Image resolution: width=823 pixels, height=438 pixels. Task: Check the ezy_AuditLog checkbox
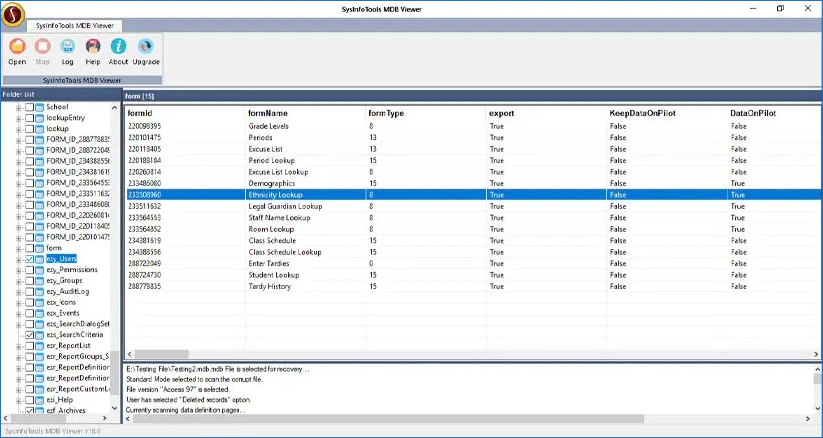(x=29, y=291)
